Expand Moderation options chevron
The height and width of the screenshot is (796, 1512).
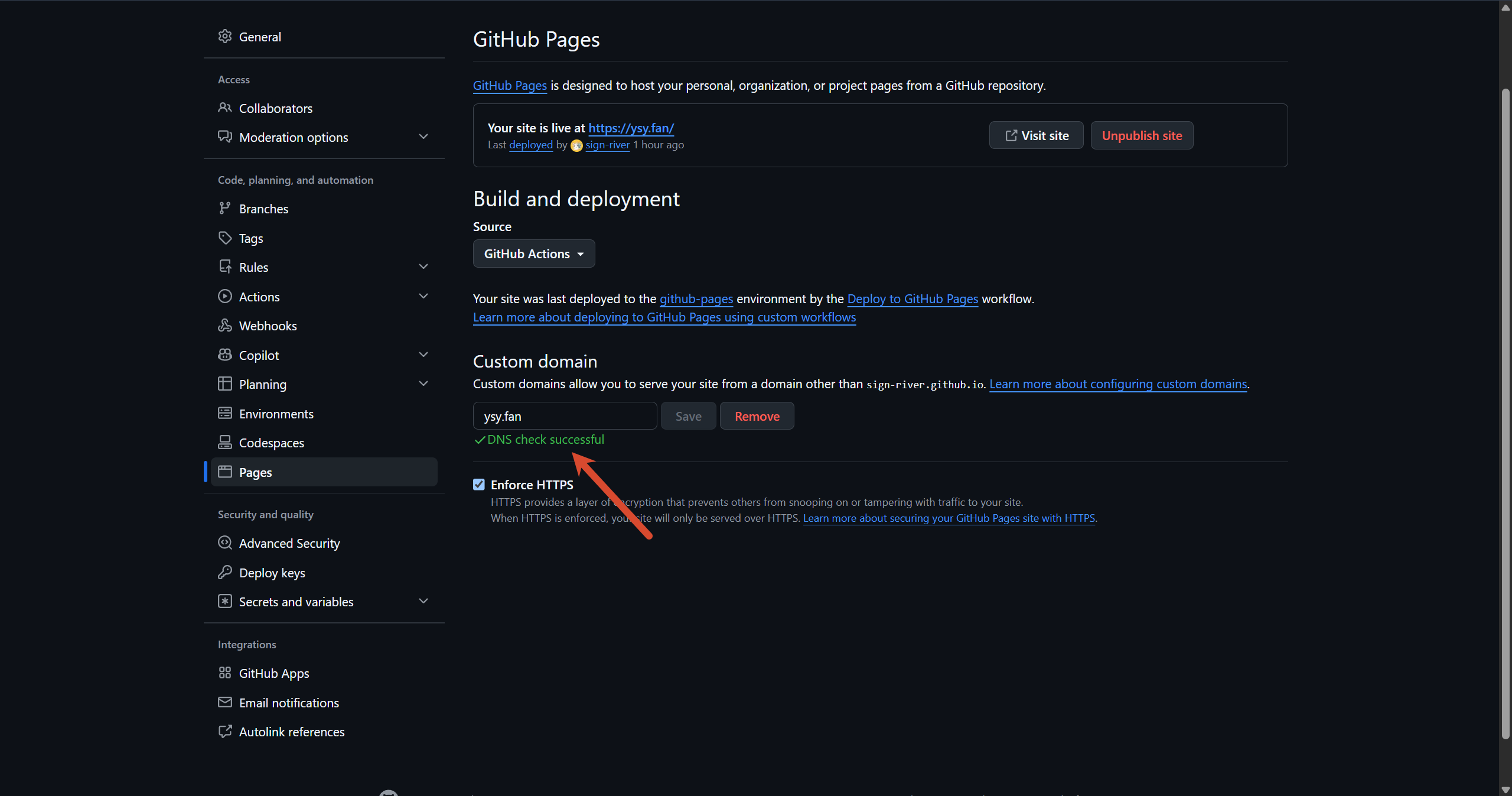point(423,137)
